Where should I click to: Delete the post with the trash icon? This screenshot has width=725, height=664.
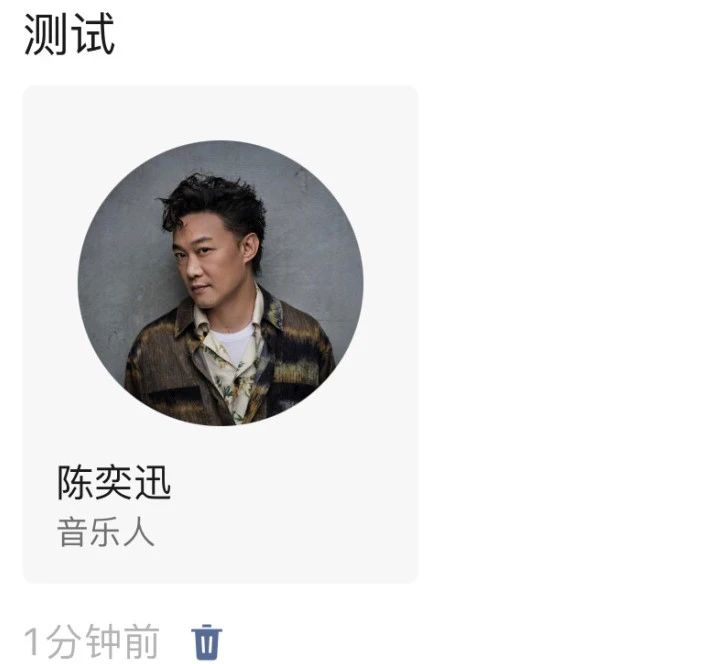207,642
